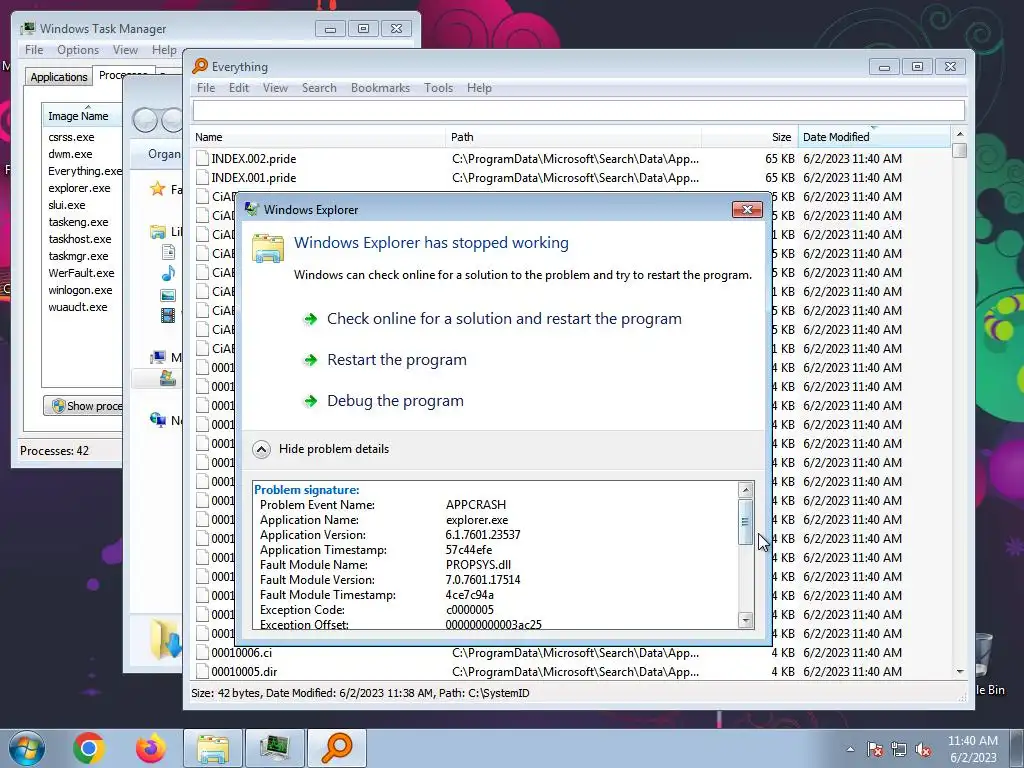Viewport: 1024px width, 768px height.
Task: Open the Bookmarks menu in Everything
Action: (380, 88)
